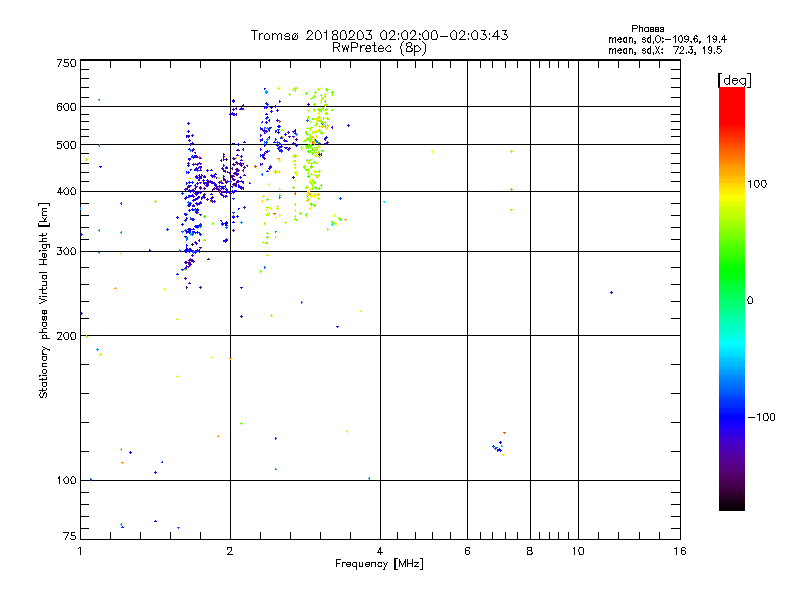Click the colorbar '100' tick label
The image size is (800, 600).
tap(757, 184)
